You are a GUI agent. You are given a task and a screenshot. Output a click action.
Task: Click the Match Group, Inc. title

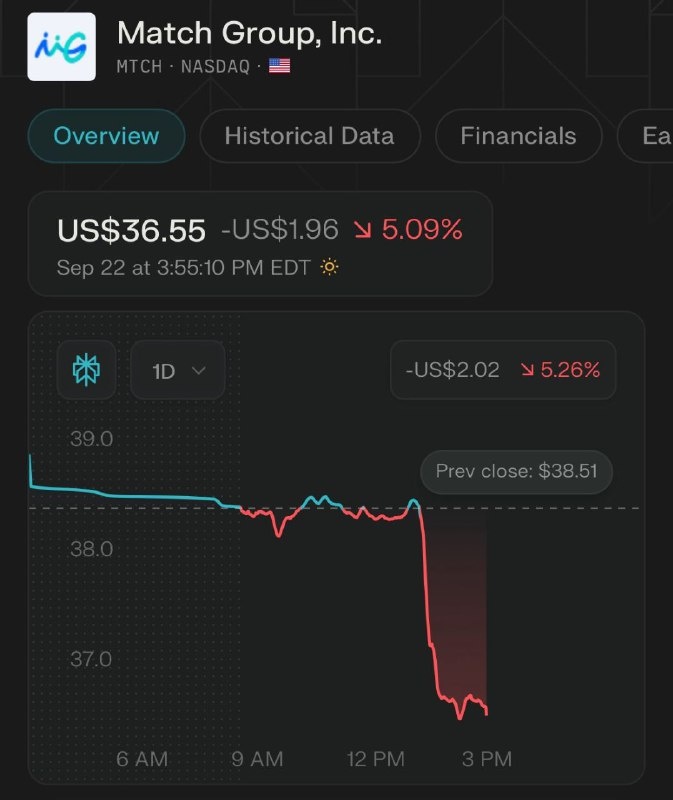[250, 33]
